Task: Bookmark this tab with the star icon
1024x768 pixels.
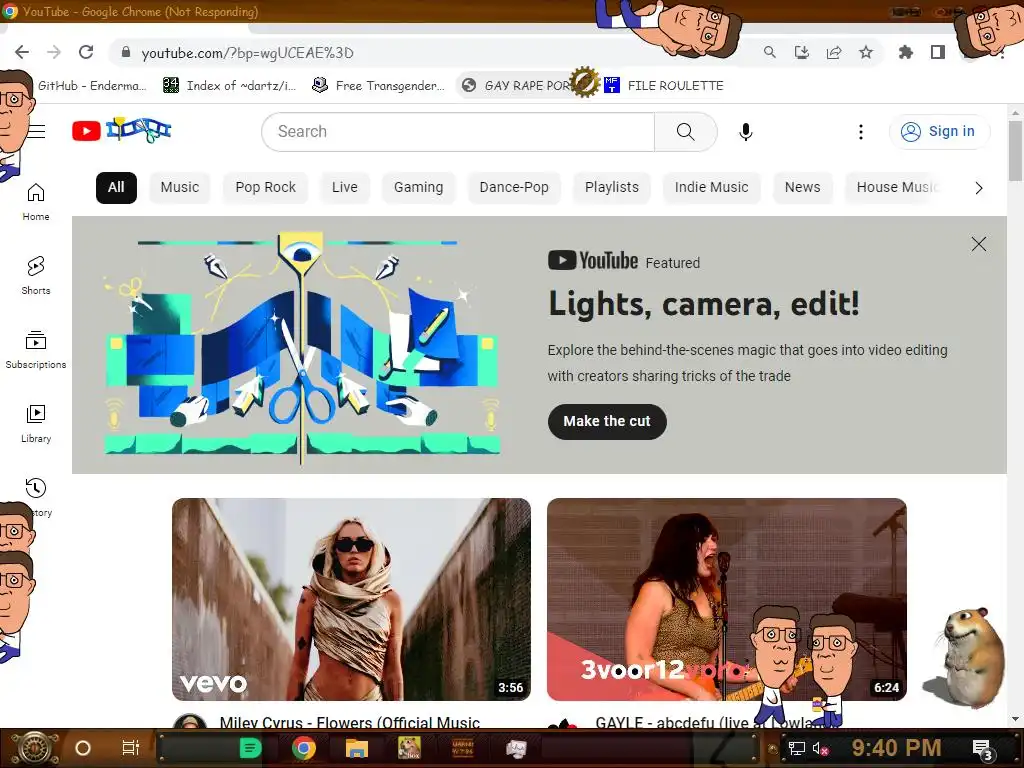Action: click(x=866, y=52)
